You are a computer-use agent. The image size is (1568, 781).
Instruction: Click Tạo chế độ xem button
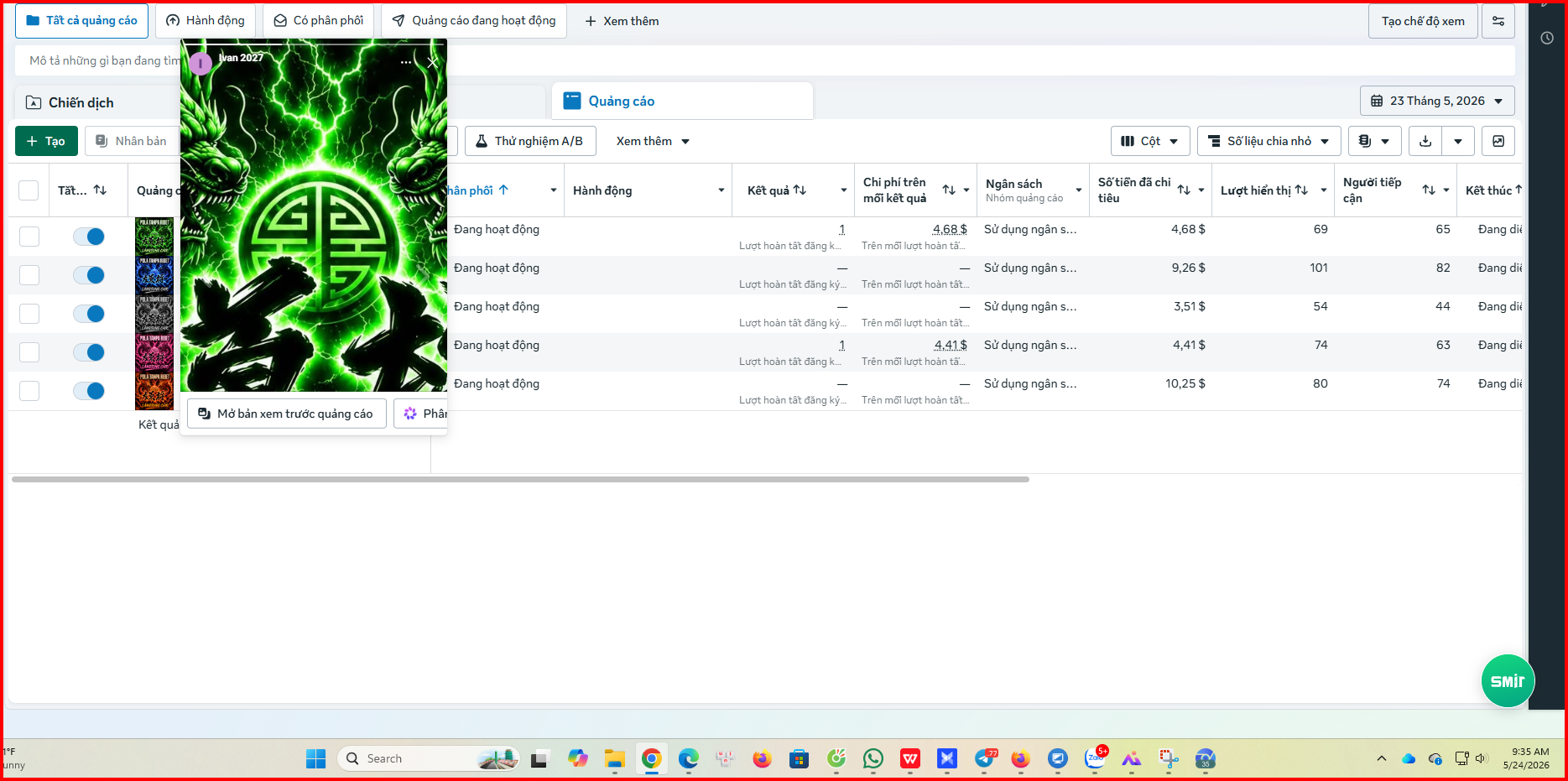pos(1423,21)
